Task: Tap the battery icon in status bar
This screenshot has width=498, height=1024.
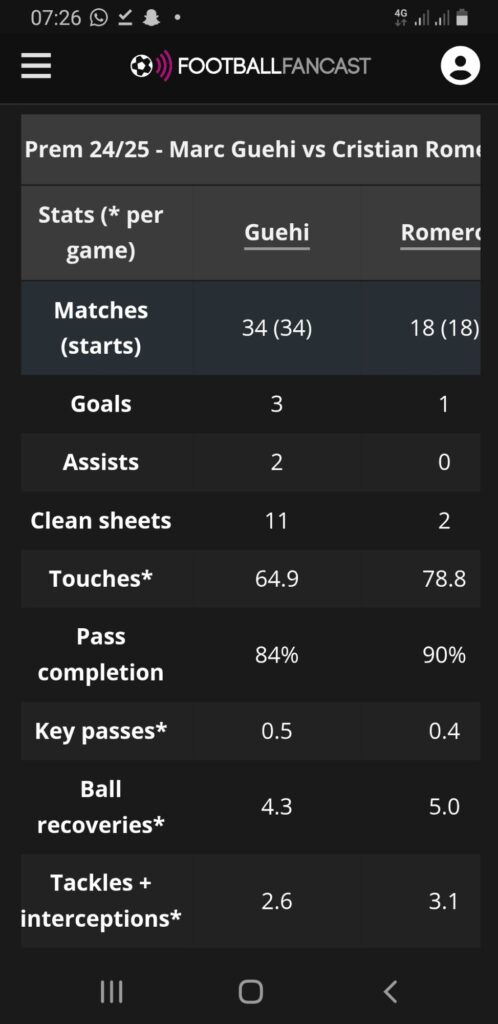Action: click(462, 18)
